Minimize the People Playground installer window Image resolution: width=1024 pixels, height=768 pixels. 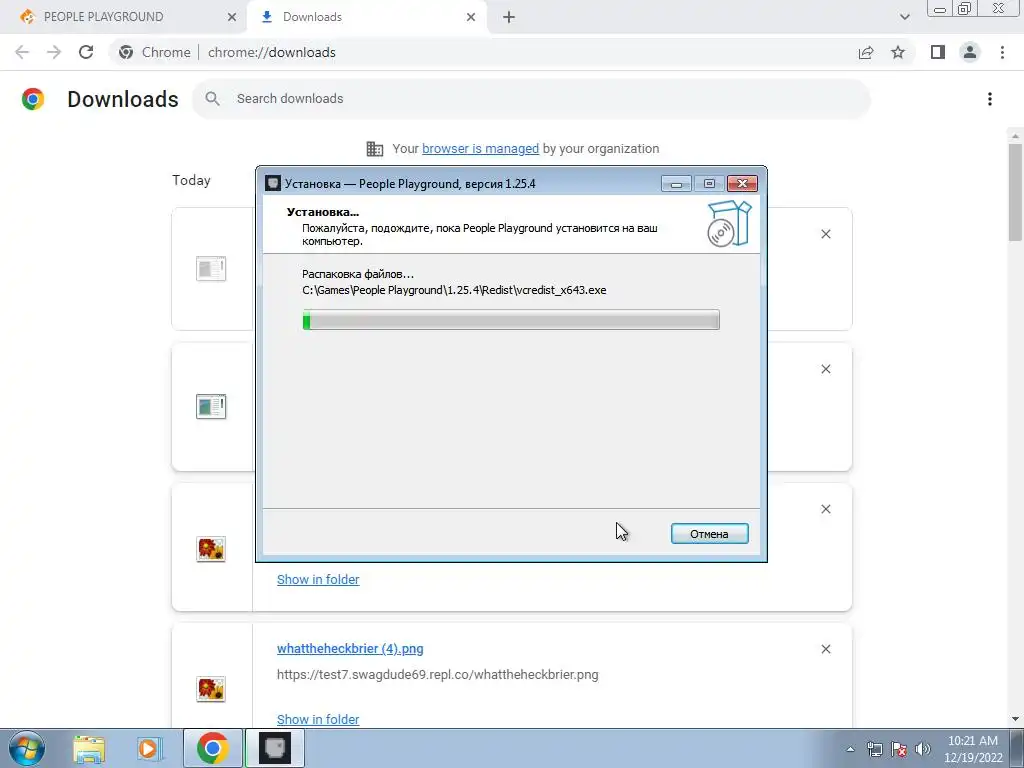click(676, 184)
